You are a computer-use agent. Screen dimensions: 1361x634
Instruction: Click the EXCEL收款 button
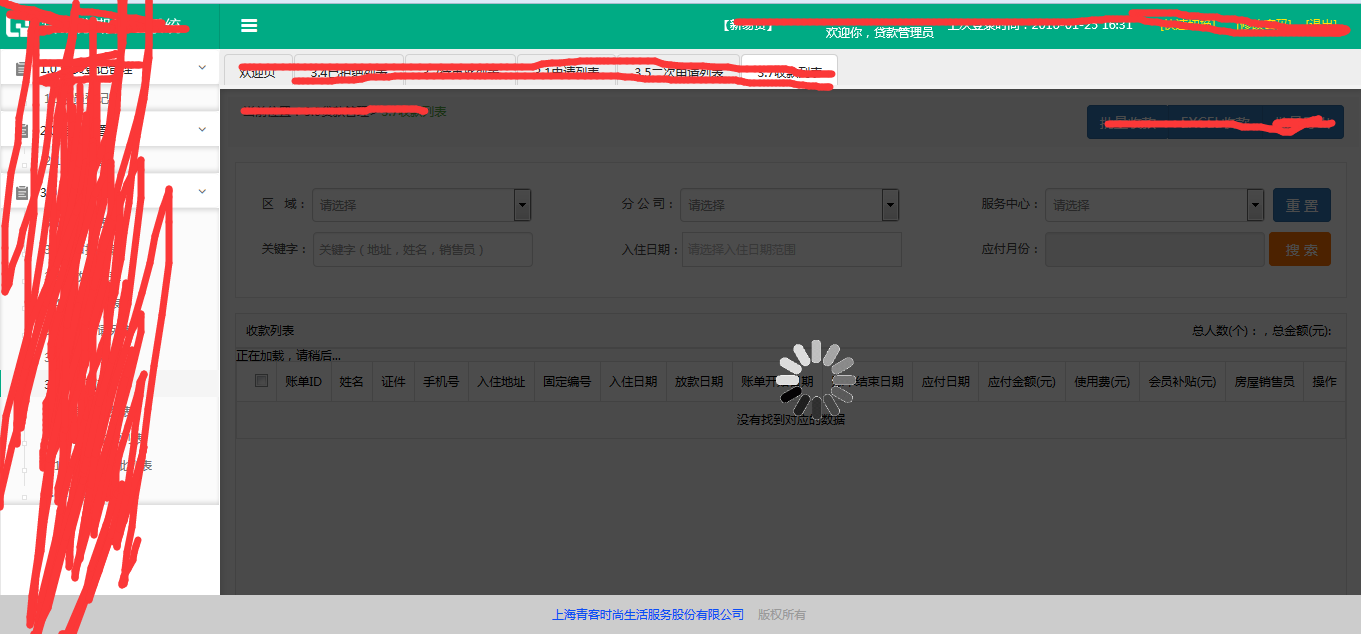point(1215,123)
